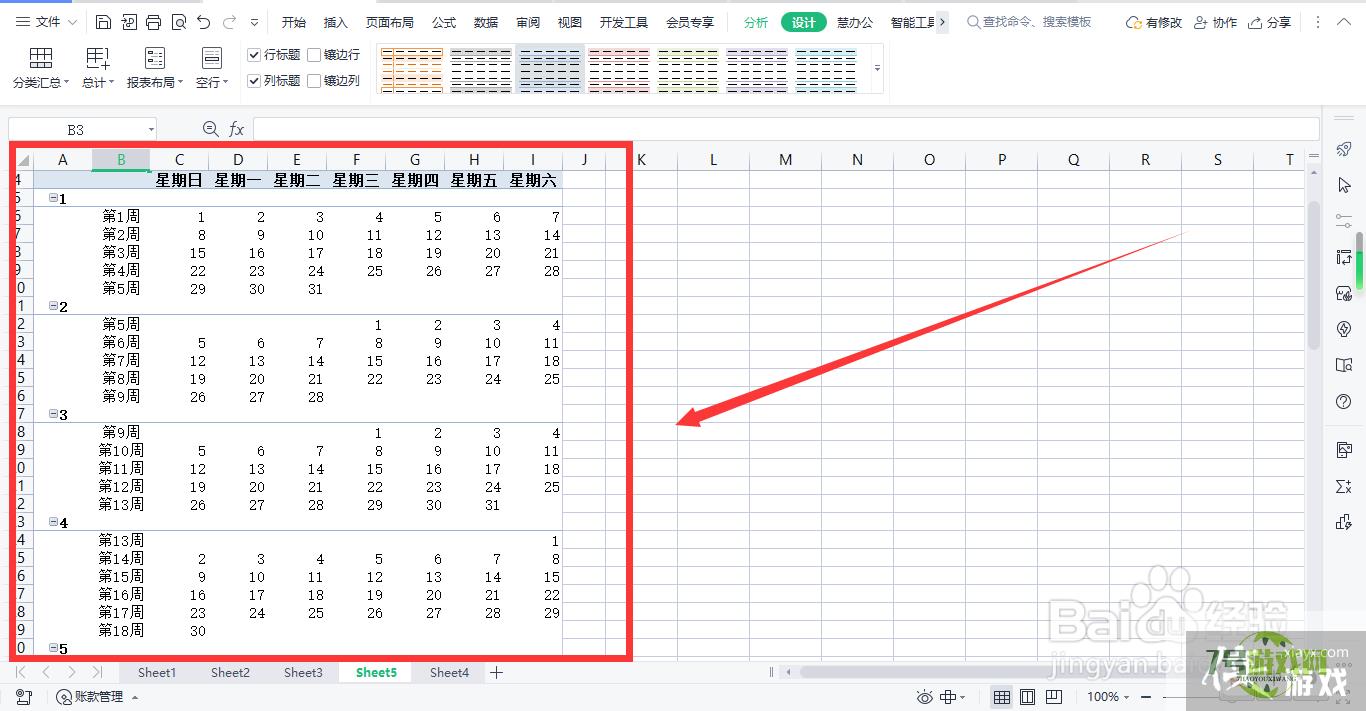Click the fx insert function icon
This screenshot has height=711, width=1366.
(237, 129)
